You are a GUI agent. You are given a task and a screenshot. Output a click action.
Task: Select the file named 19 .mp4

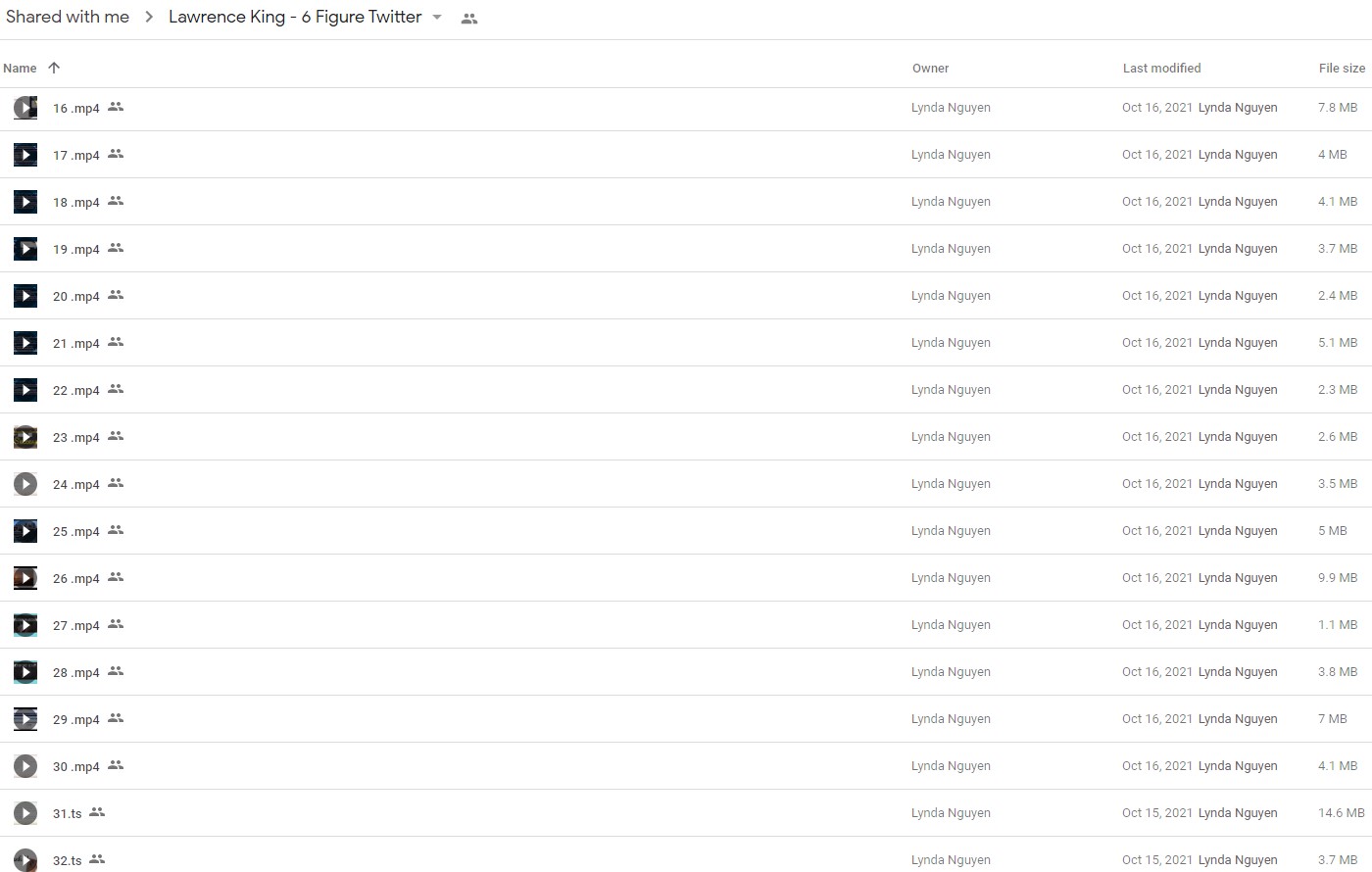click(76, 249)
